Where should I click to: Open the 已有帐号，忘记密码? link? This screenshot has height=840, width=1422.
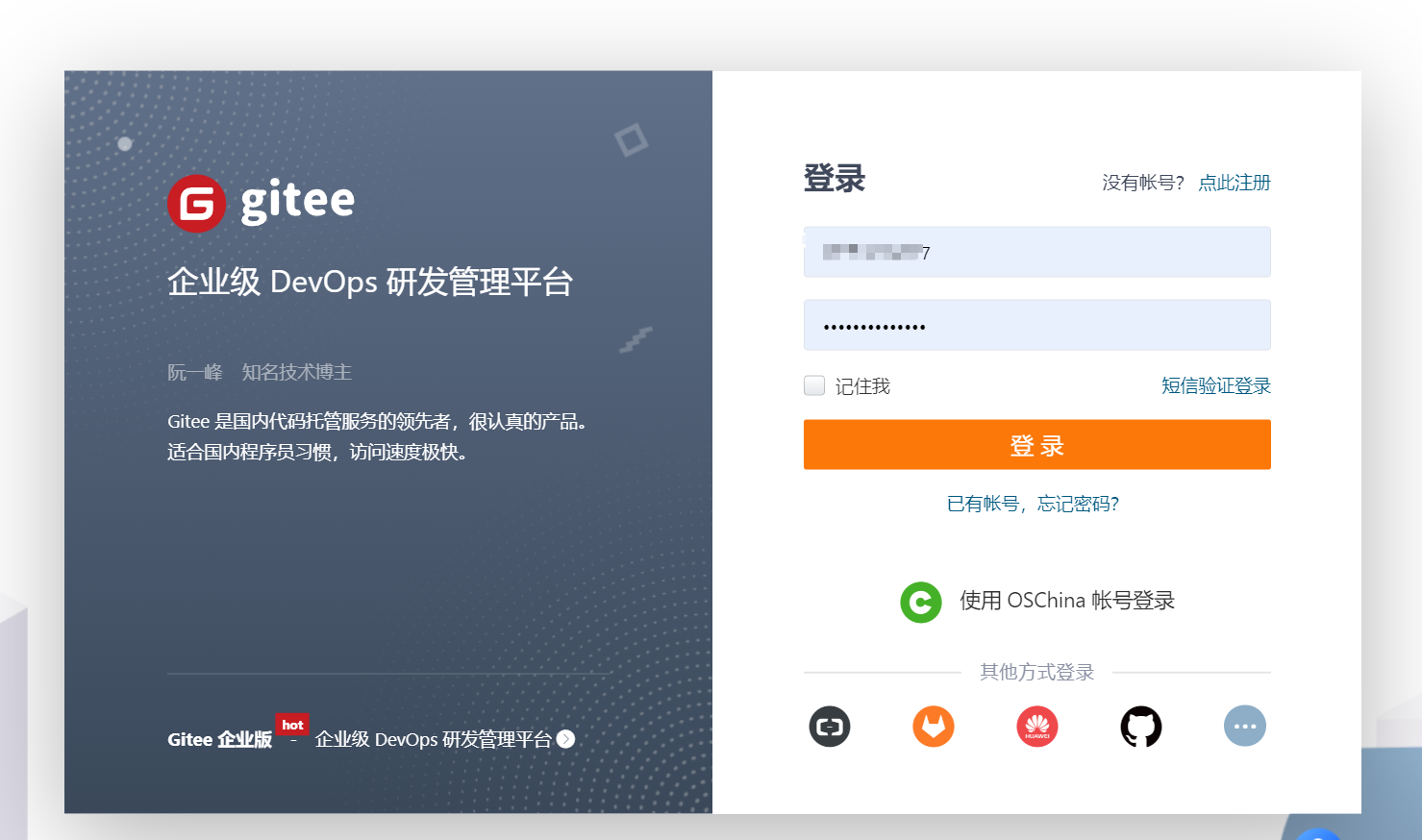[x=1034, y=504]
